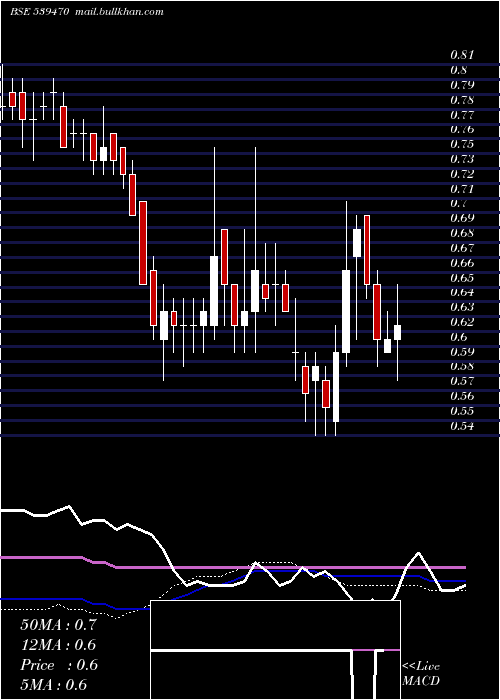
Task: Select the 0.57 price axis label
Action: pyautogui.click(x=462, y=381)
